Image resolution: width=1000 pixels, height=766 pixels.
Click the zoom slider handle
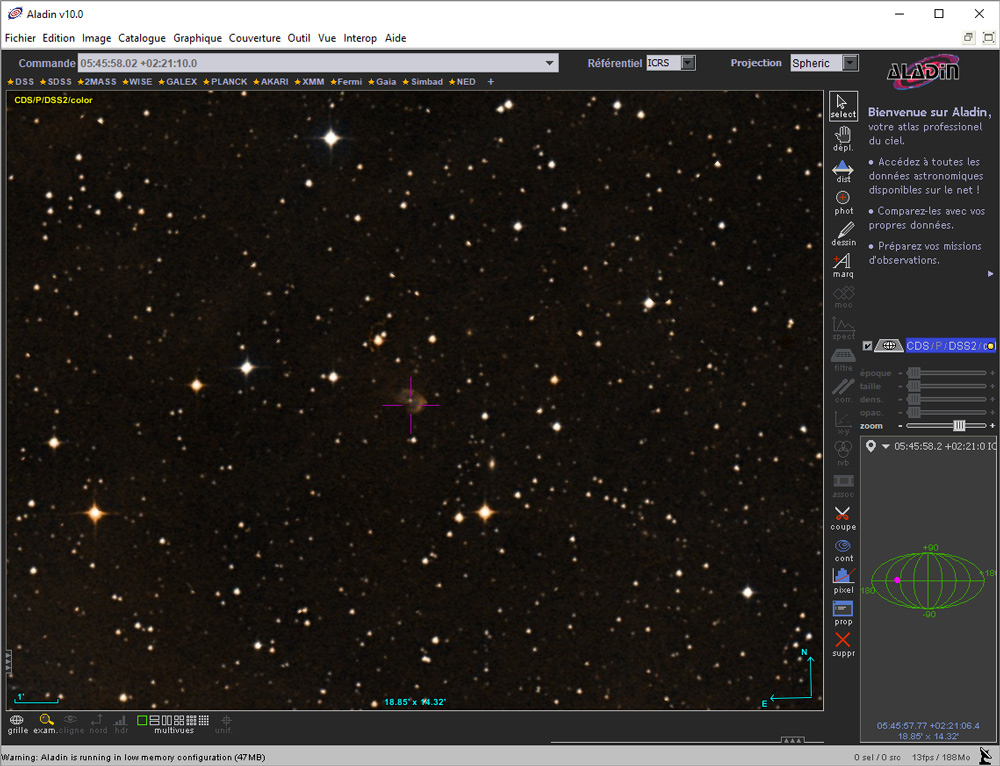pos(959,425)
